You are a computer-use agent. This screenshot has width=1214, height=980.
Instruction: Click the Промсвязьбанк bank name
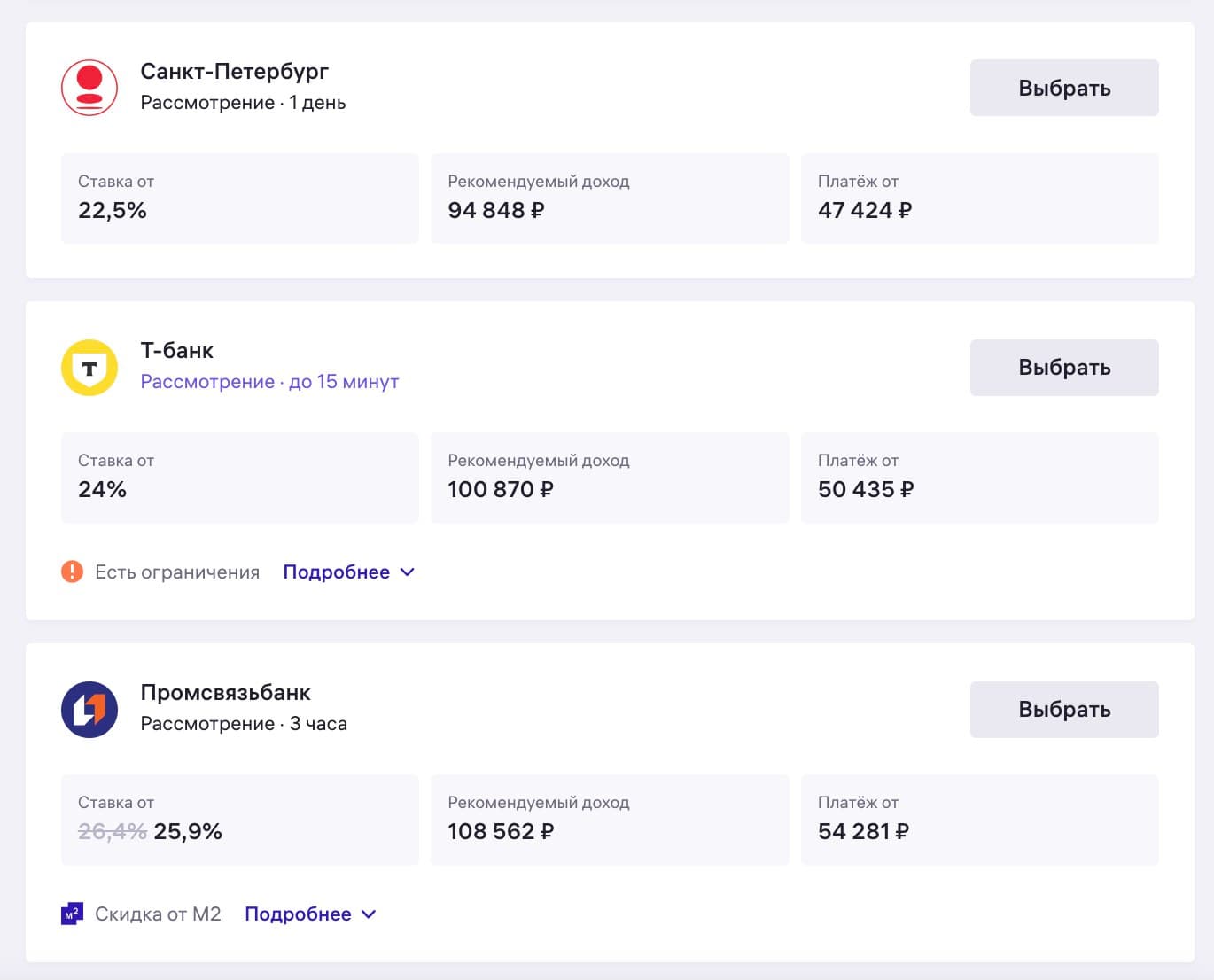click(226, 693)
